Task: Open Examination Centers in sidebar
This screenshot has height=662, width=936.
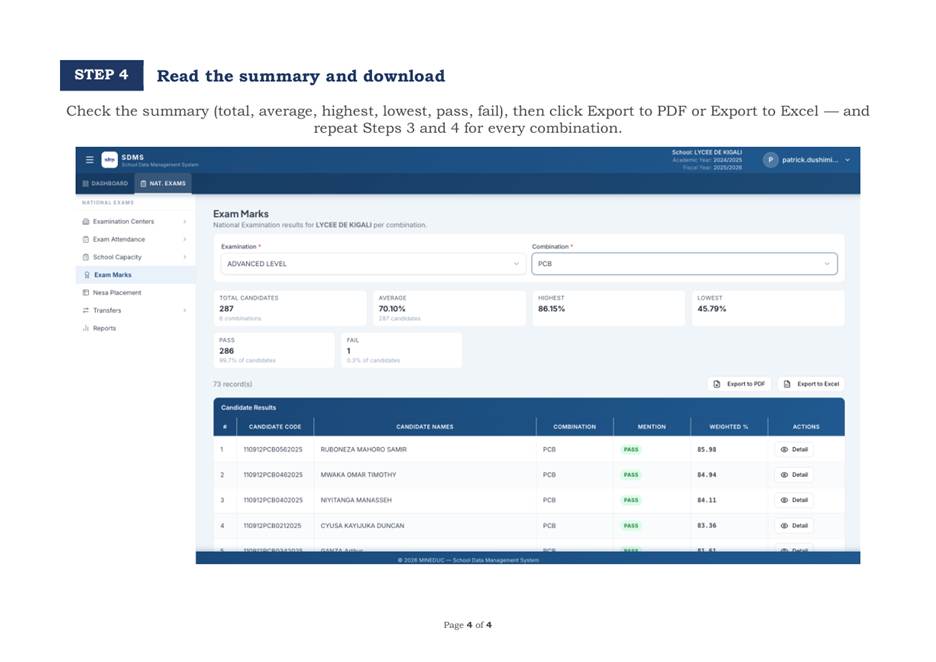Action: pyautogui.click(x=136, y=221)
